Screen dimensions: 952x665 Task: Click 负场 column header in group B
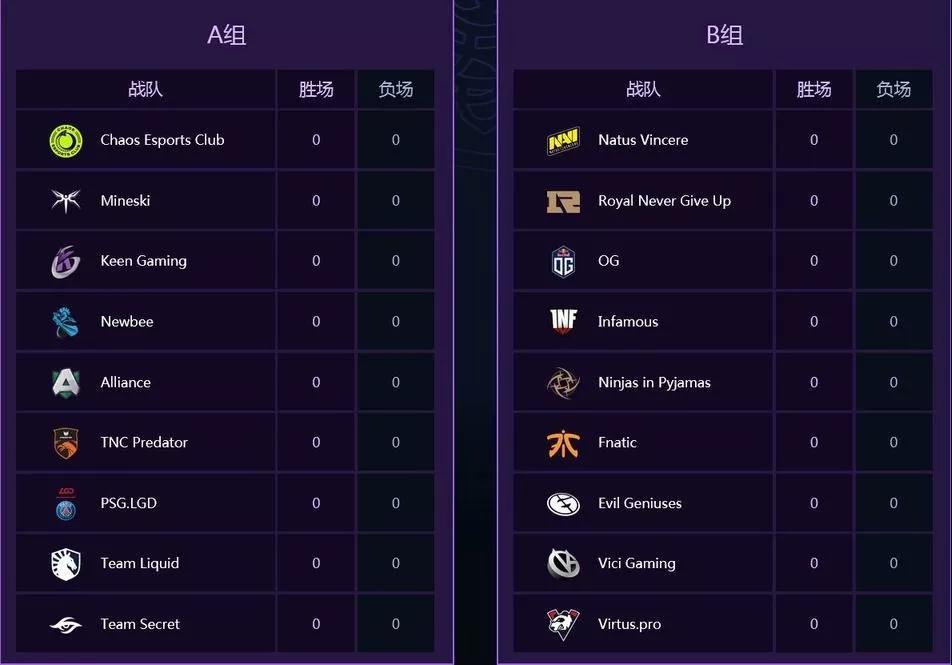[x=893, y=90]
